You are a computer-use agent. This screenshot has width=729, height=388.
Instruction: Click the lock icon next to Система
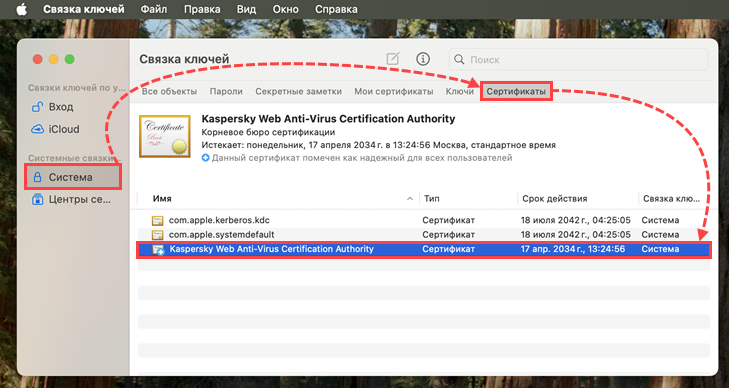click(x=37, y=177)
